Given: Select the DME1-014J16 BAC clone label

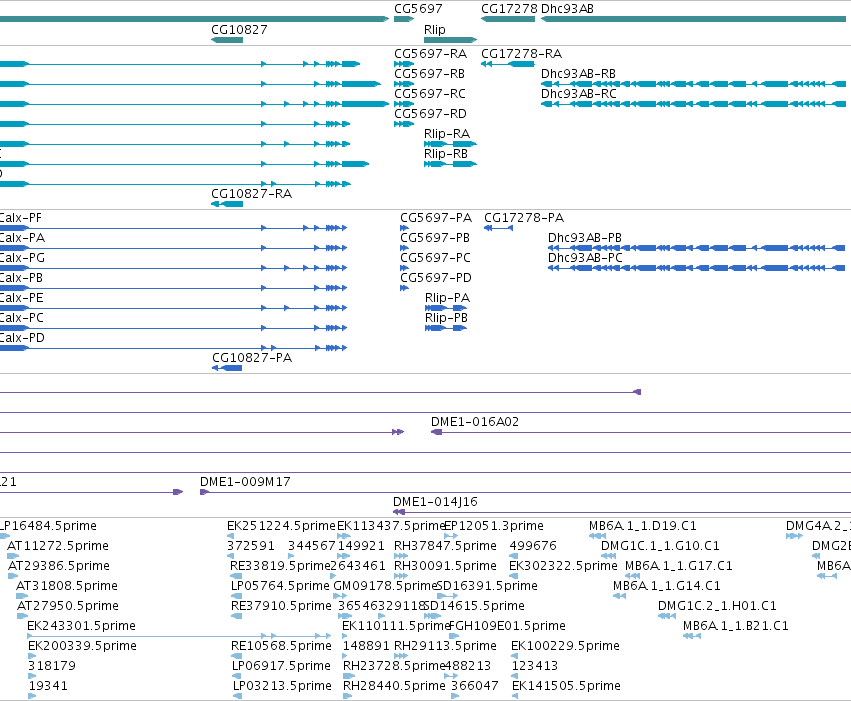Looking at the screenshot, I should tap(435, 502).
